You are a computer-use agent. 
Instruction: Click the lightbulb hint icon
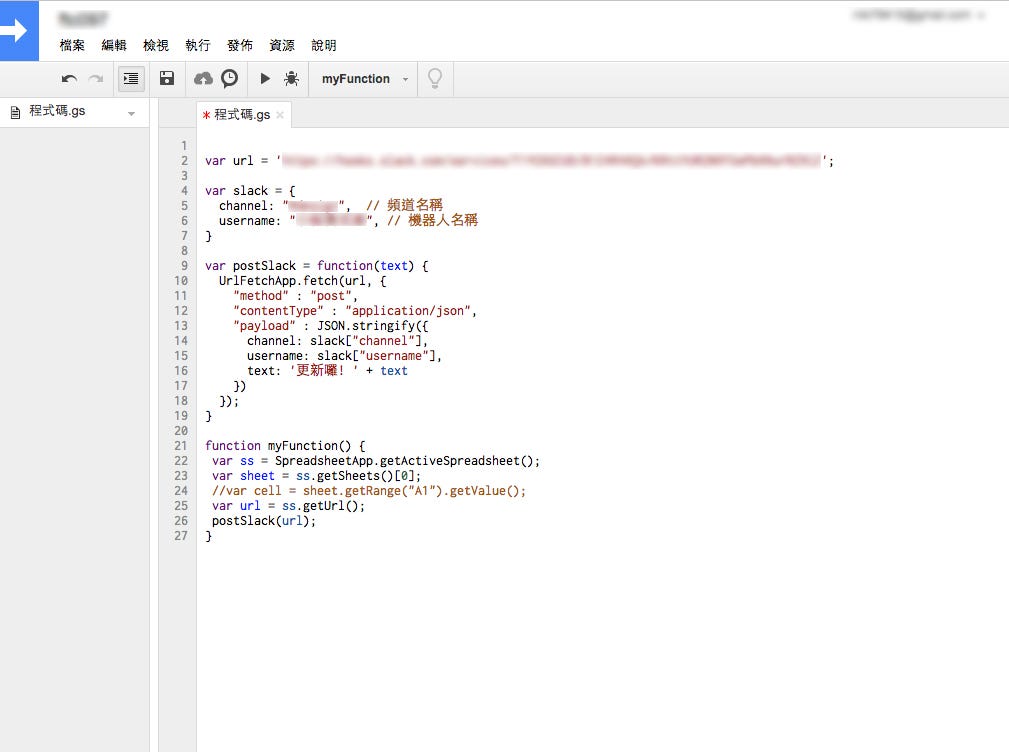click(435, 78)
